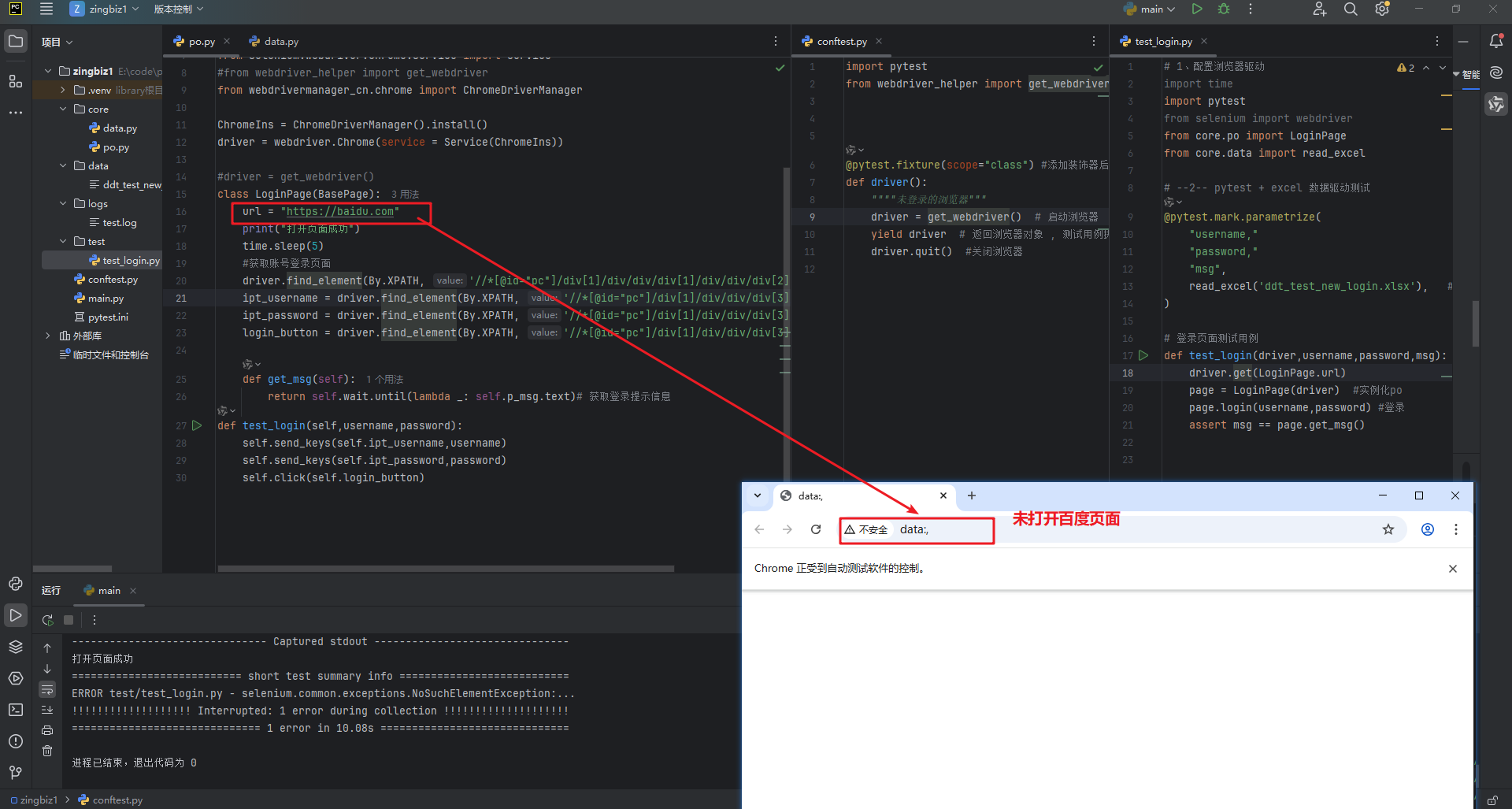Image resolution: width=1512 pixels, height=809 pixels.
Task: Open the 版本控制 dropdown
Action: [178, 9]
